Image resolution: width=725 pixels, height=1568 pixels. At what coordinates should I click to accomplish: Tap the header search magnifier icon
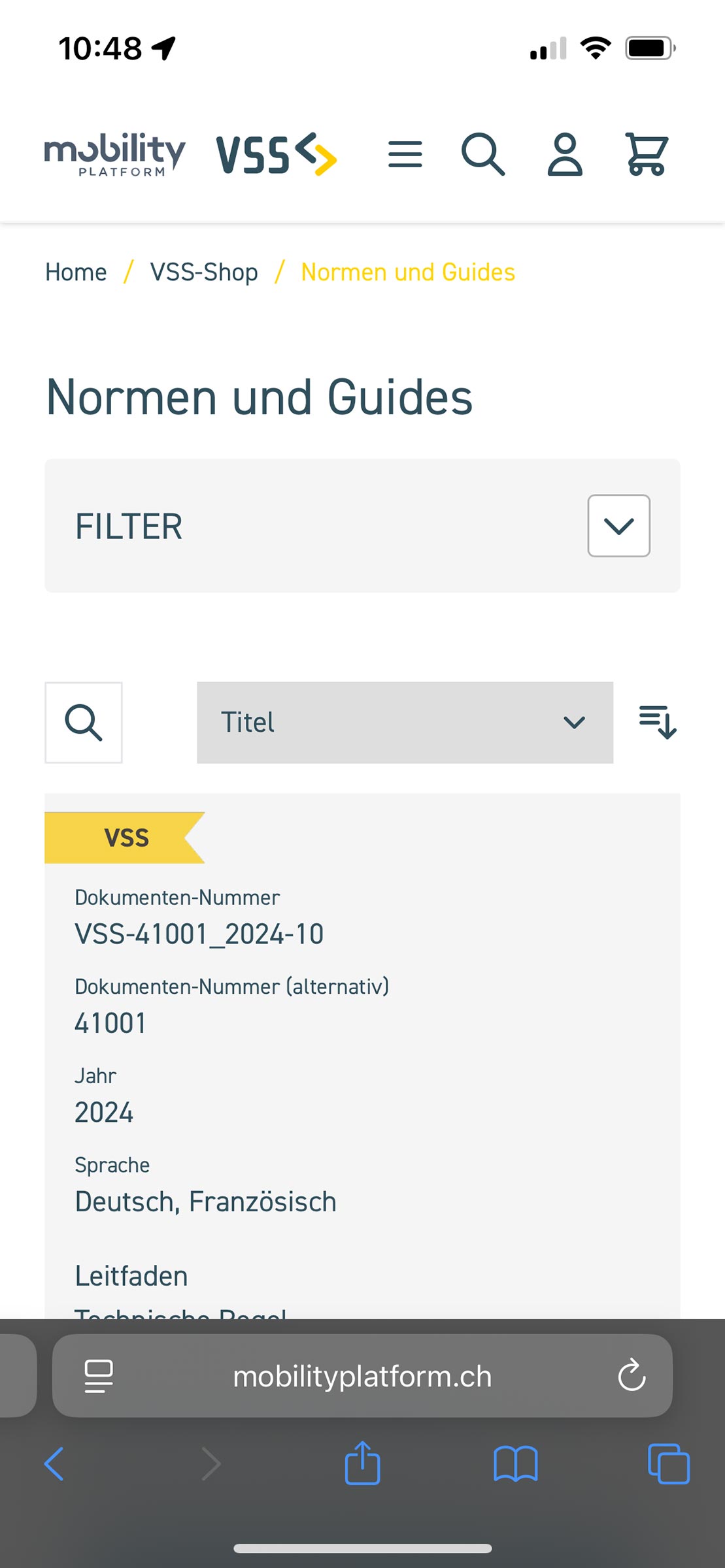click(x=483, y=155)
